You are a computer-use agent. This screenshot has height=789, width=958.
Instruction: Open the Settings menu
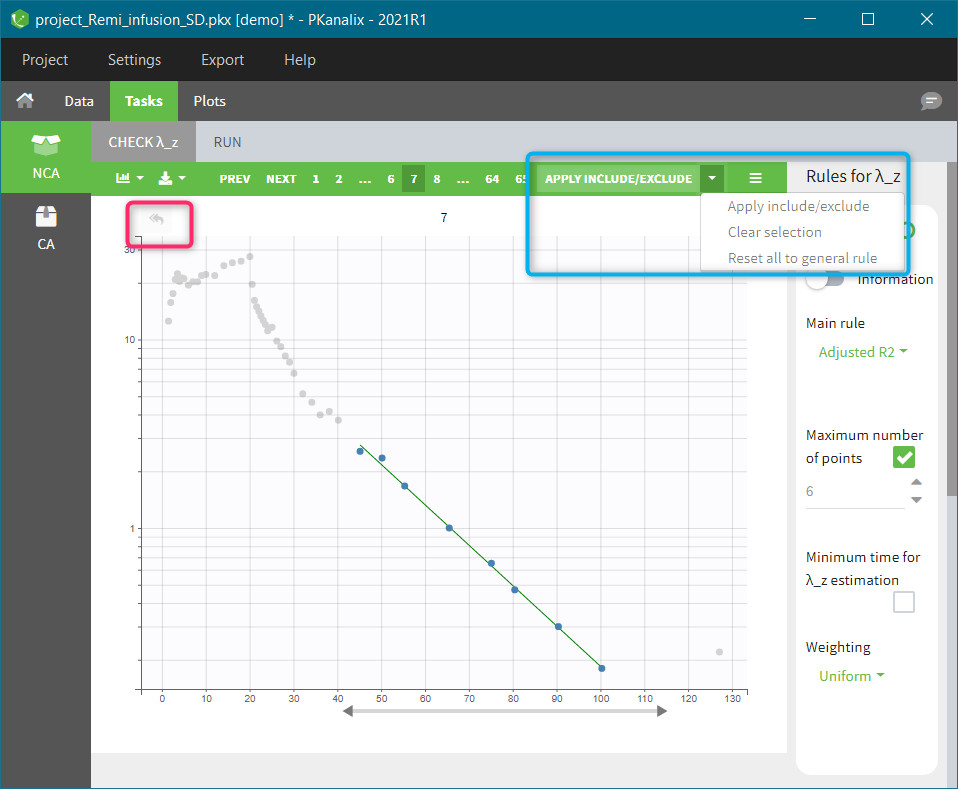134,60
